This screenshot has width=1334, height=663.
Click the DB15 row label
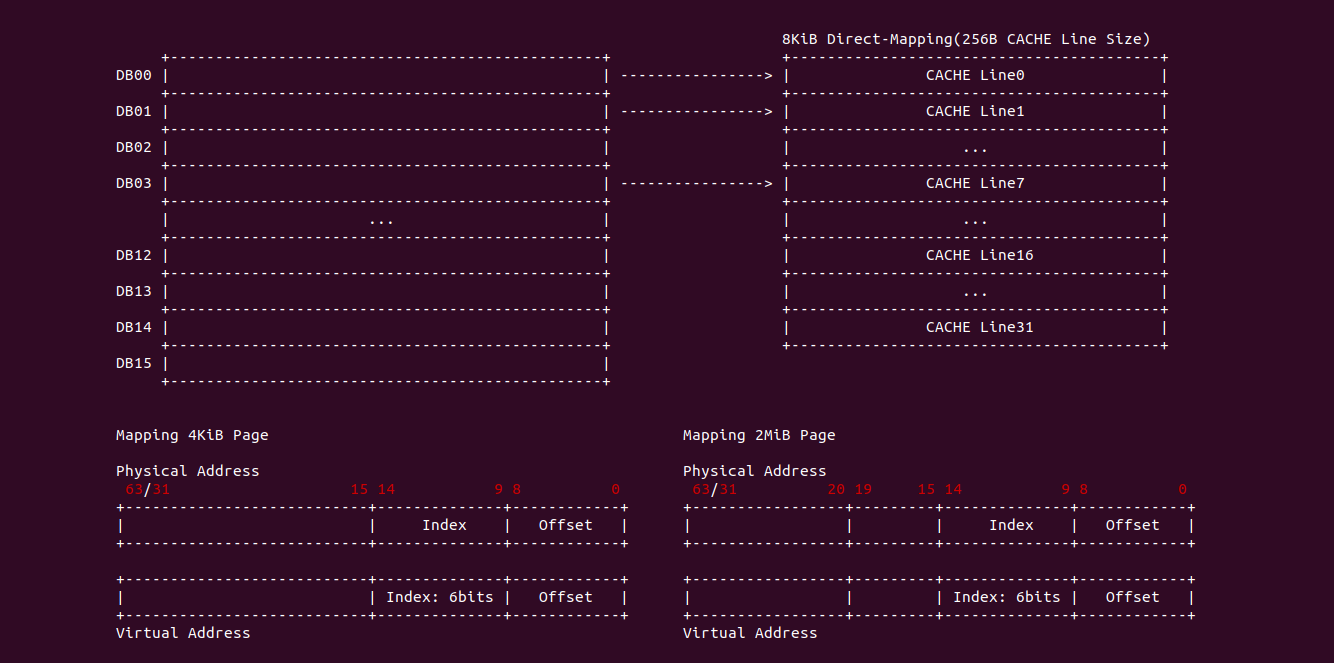pos(133,363)
